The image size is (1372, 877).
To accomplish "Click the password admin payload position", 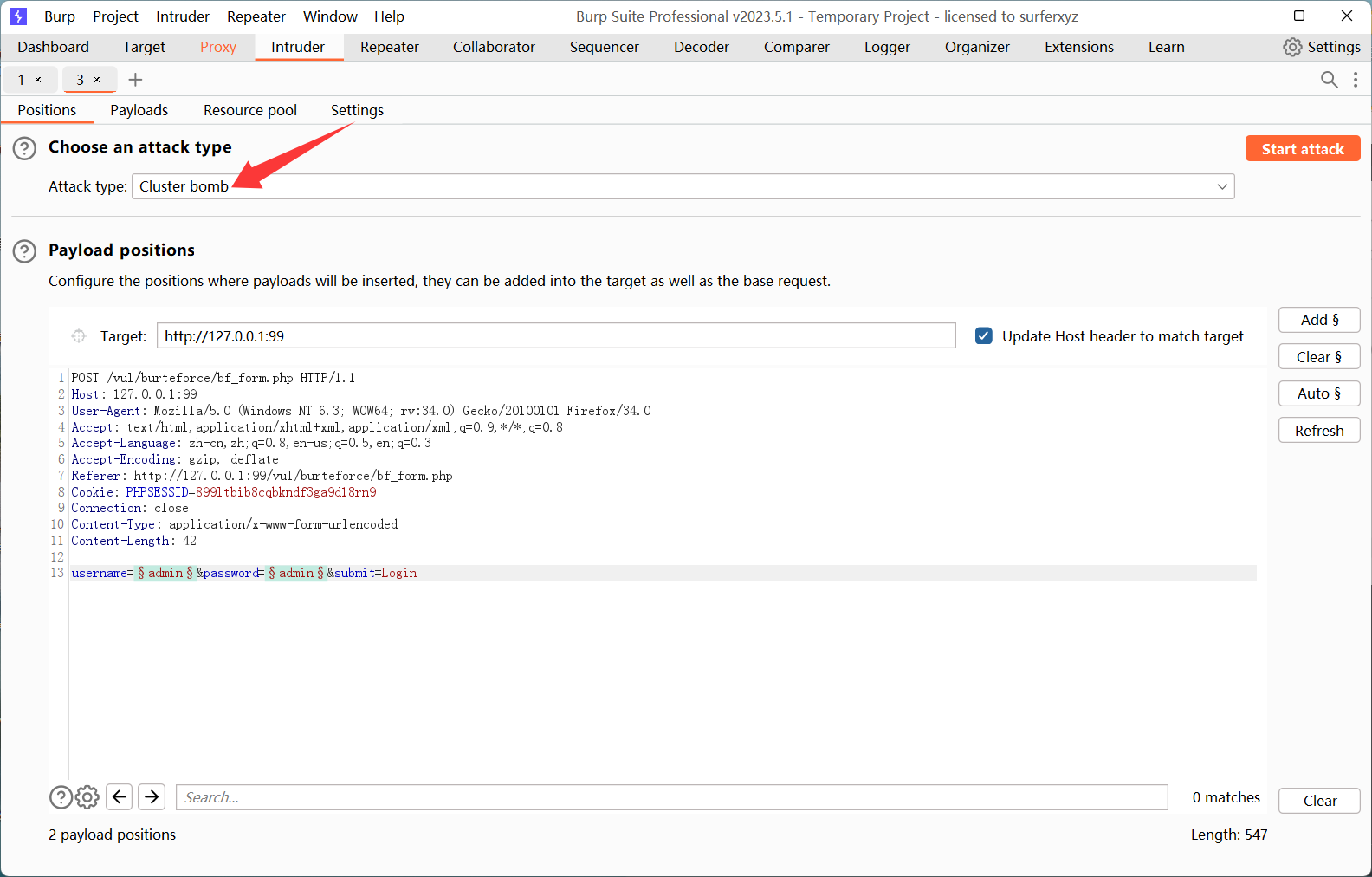I will [x=296, y=573].
